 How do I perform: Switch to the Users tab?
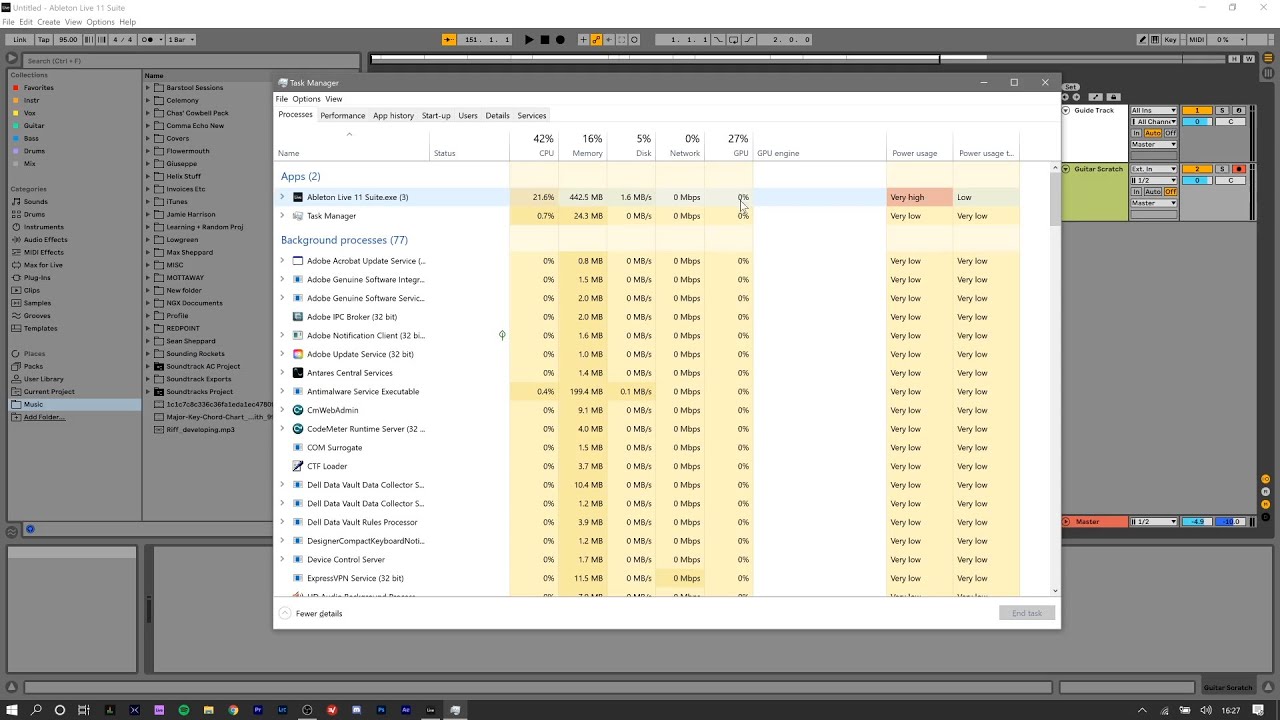[x=468, y=116]
